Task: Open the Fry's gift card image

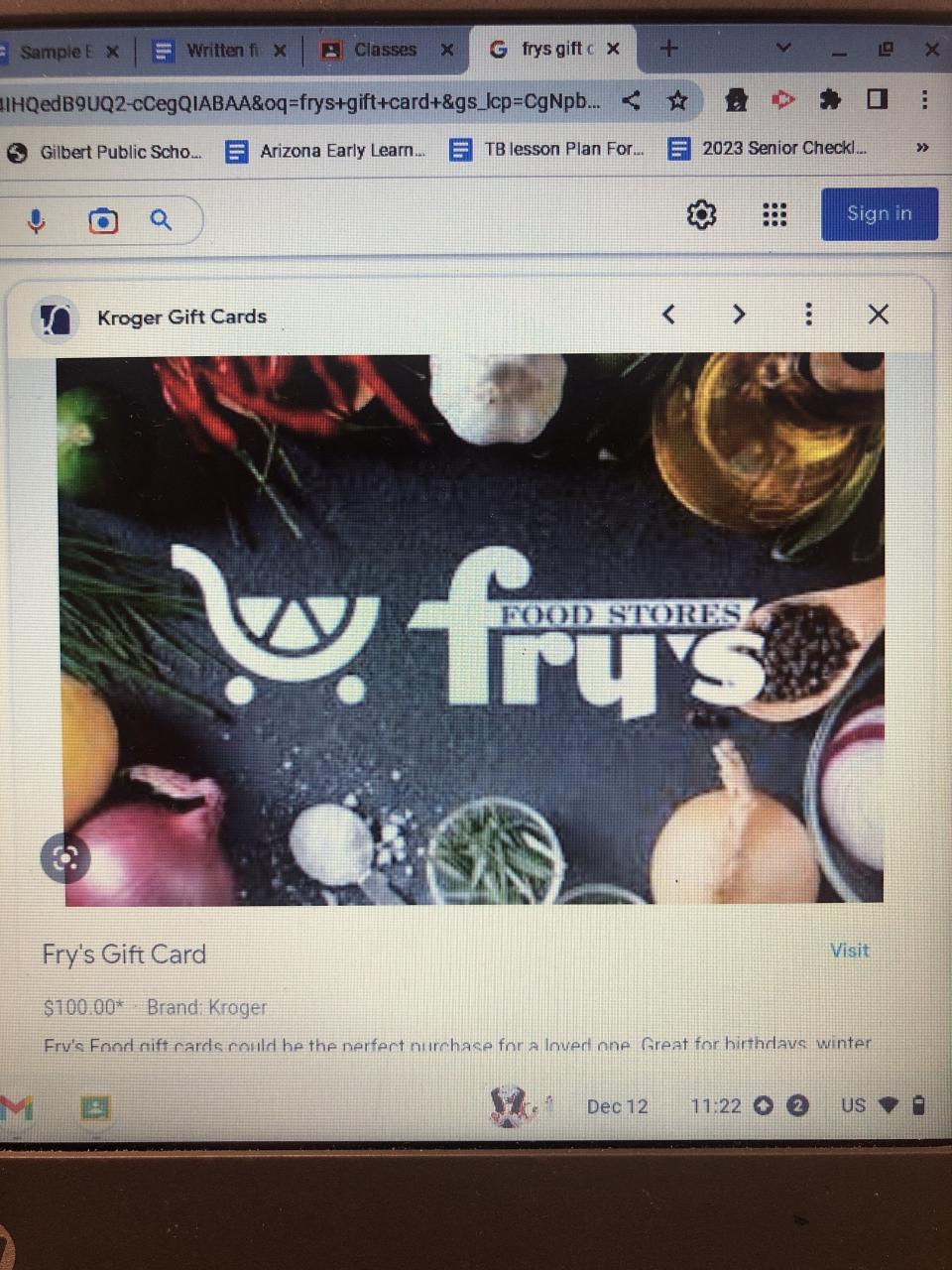Action: tap(470, 629)
